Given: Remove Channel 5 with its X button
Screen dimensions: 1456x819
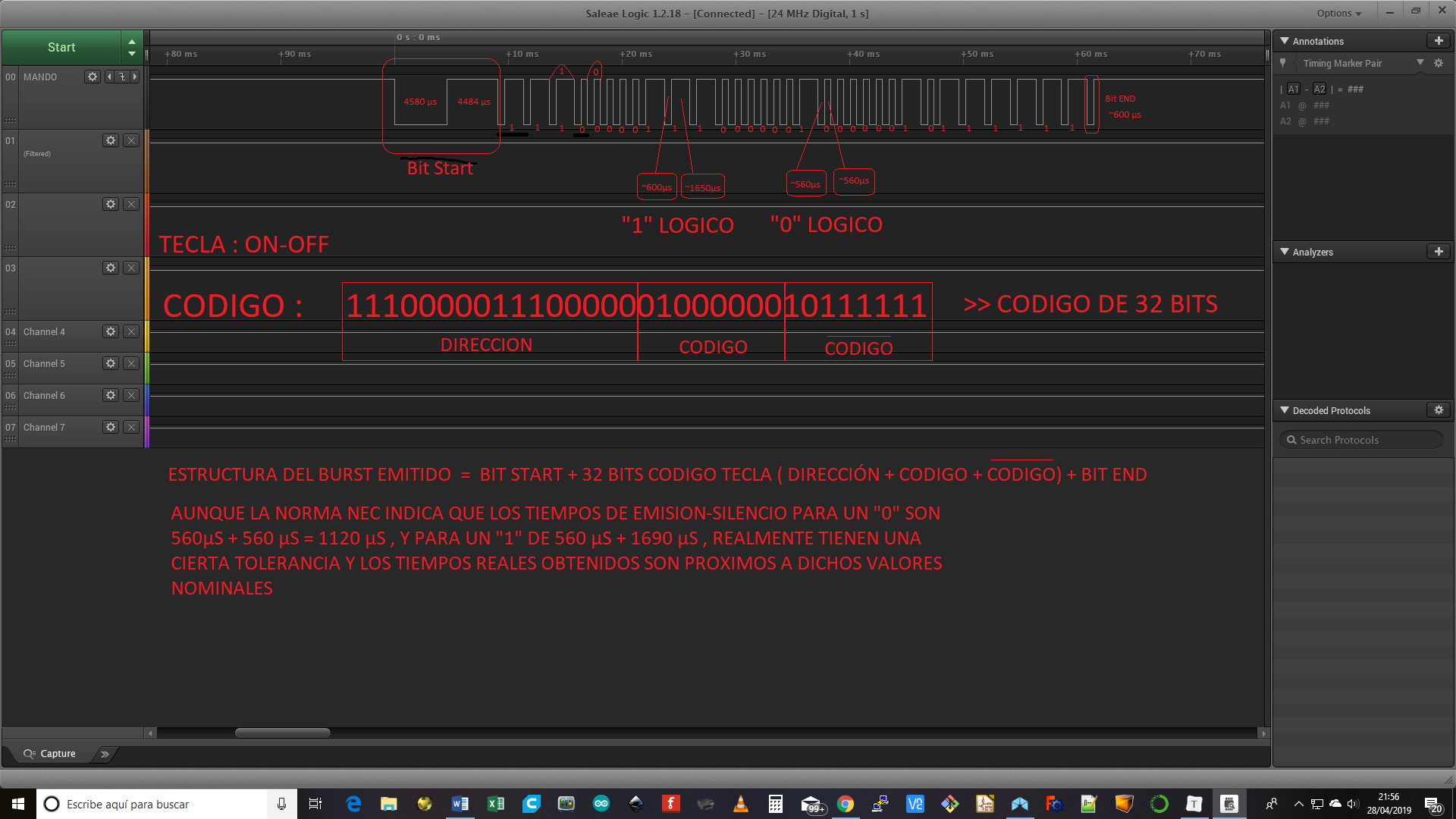Looking at the screenshot, I should 131,364.
